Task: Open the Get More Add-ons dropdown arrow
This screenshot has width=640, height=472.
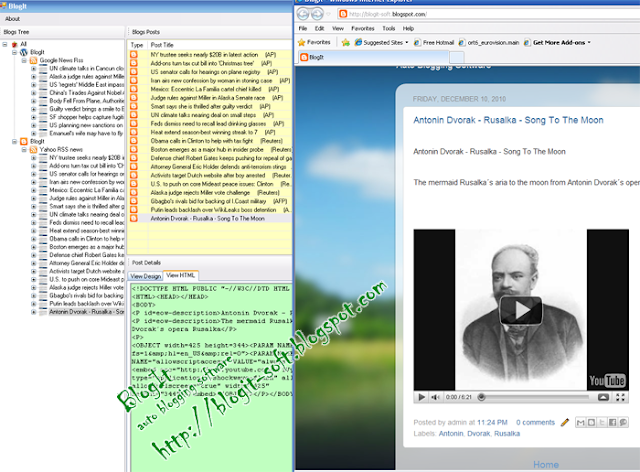Action: coord(589,42)
